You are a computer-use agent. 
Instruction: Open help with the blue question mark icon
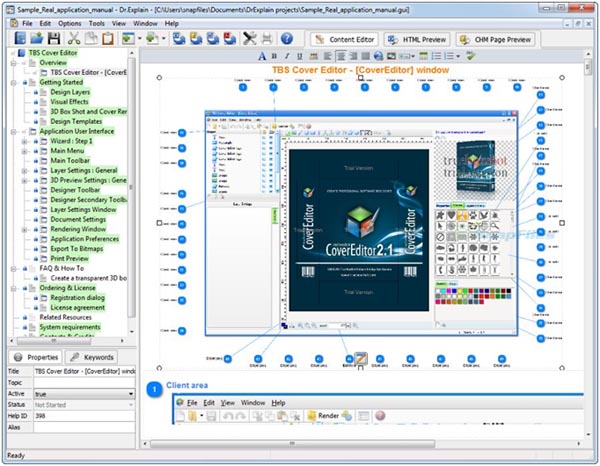(287, 39)
